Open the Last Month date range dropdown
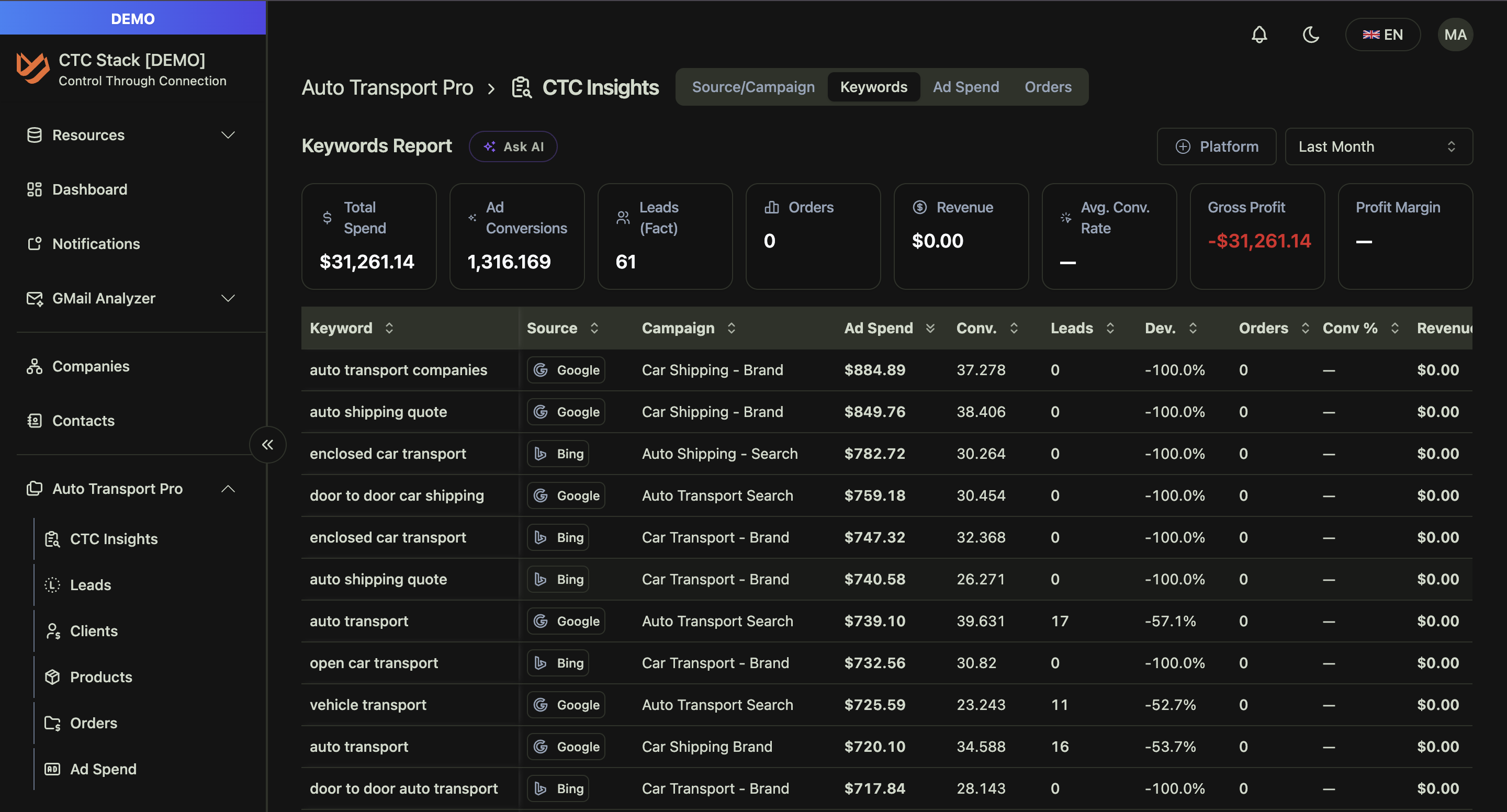 [x=1378, y=146]
